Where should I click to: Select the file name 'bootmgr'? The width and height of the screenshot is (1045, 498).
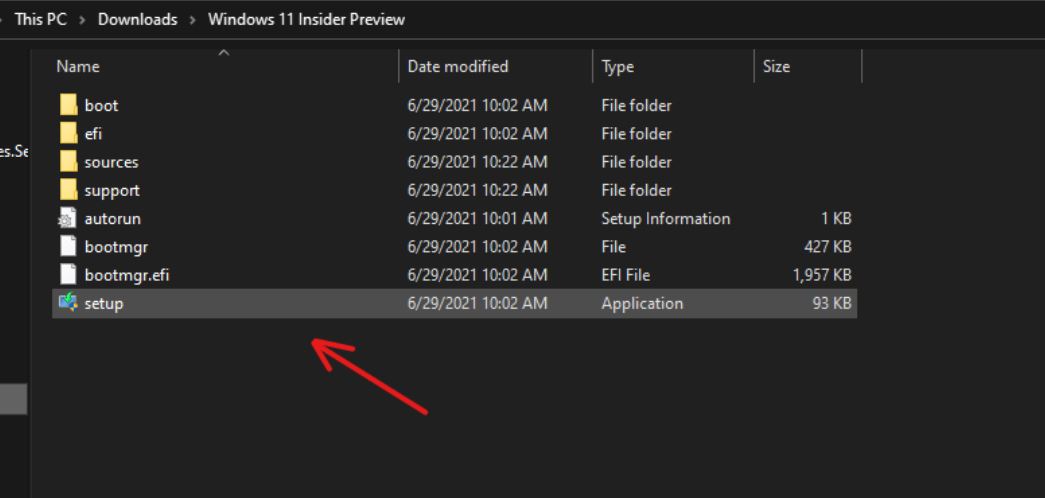click(x=116, y=247)
